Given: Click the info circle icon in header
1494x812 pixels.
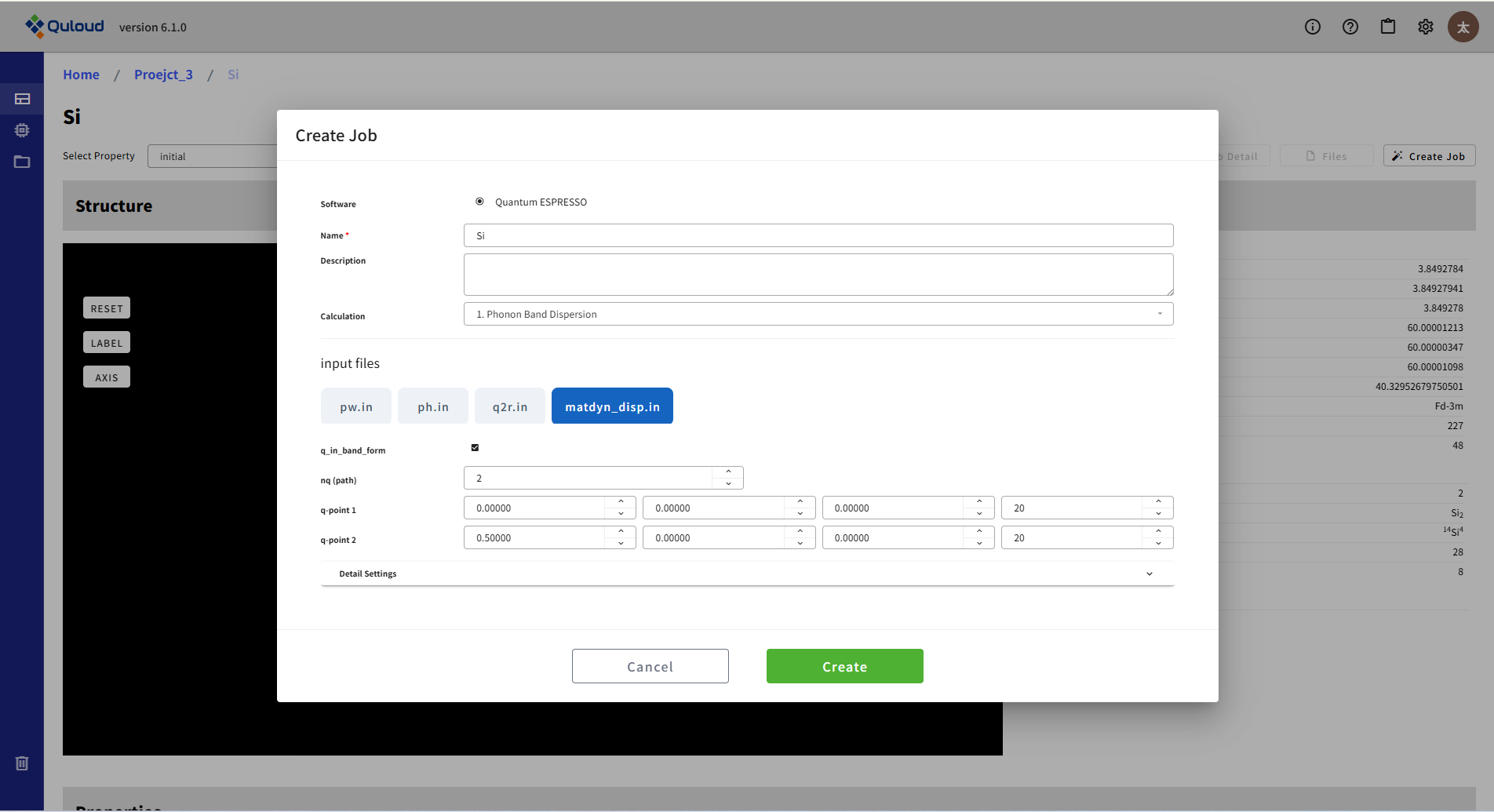Looking at the screenshot, I should tap(1313, 27).
